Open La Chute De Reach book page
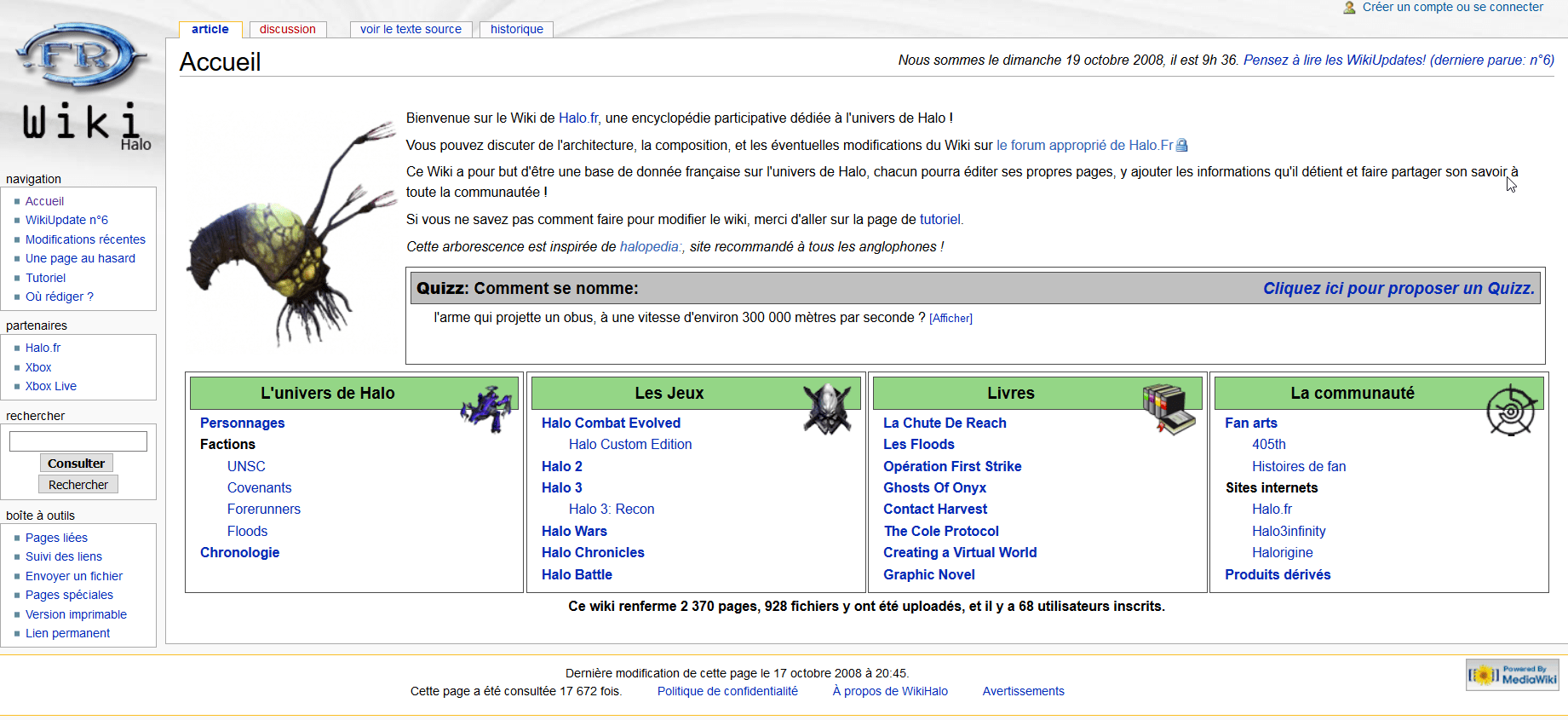Viewport: 1568px width, 720px height. coord(945,423)
